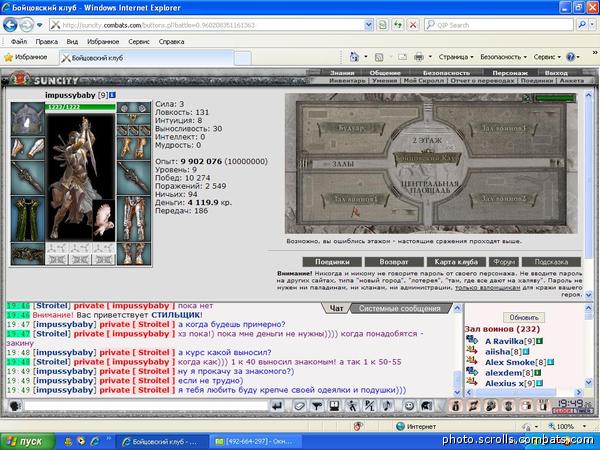Click the helmet icon next to the smiley
The width and height of the screenshot is (600, 450).
point(427,406)
